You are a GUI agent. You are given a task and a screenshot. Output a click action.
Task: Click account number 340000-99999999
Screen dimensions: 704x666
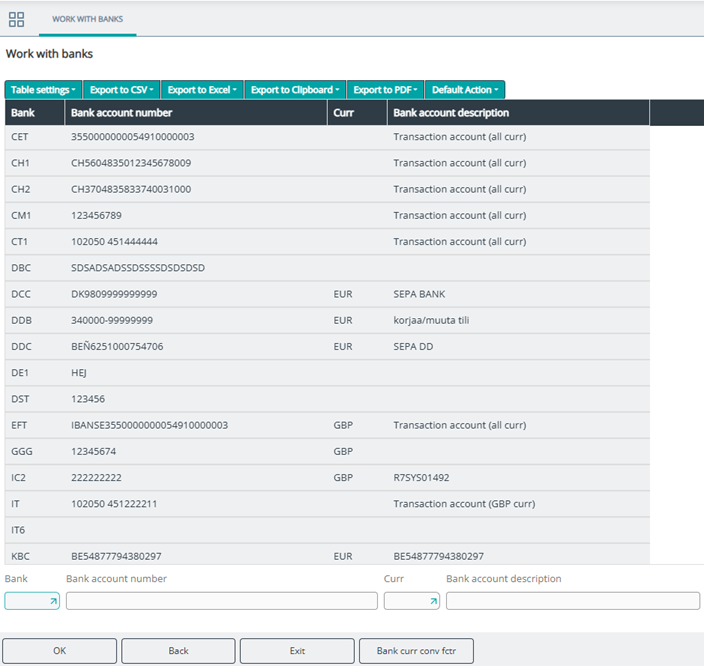tap(112, 320)
